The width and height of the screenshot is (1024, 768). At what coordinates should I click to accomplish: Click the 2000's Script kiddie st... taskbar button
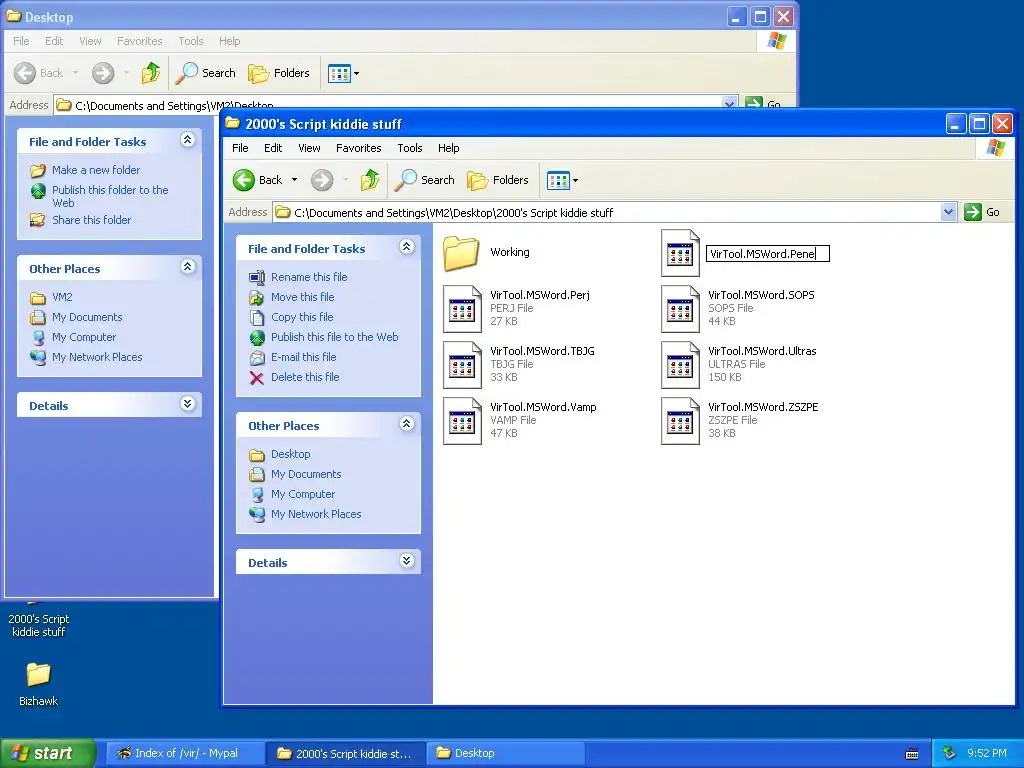tap(345, 754)
